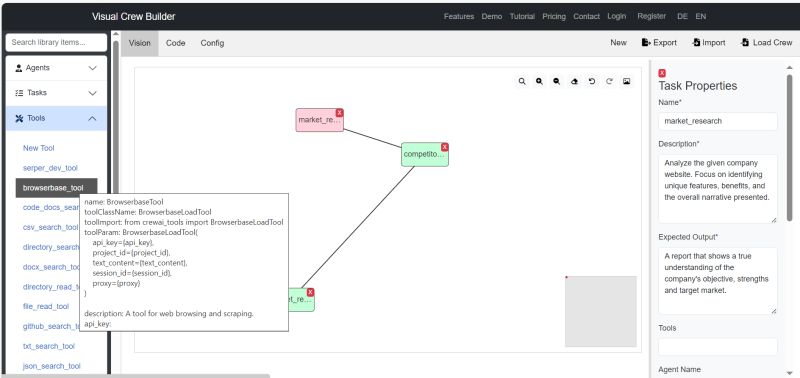The width and height of the screenshot is (800, 378).
Task: Click Load Crew
Action: point(766,43)
